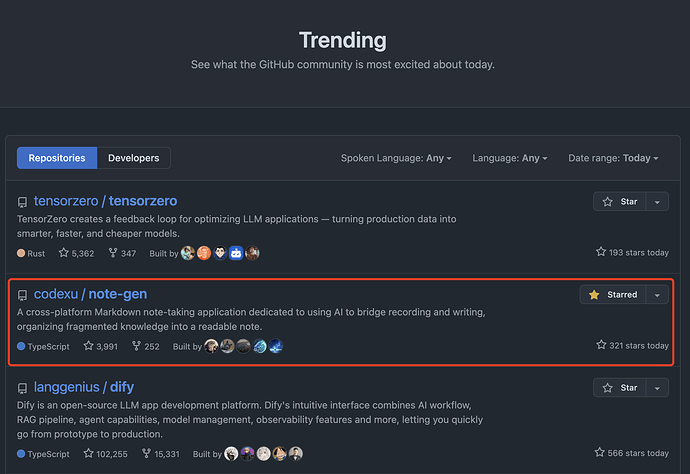Click the stargazers star icon showing 5,362

64,253
